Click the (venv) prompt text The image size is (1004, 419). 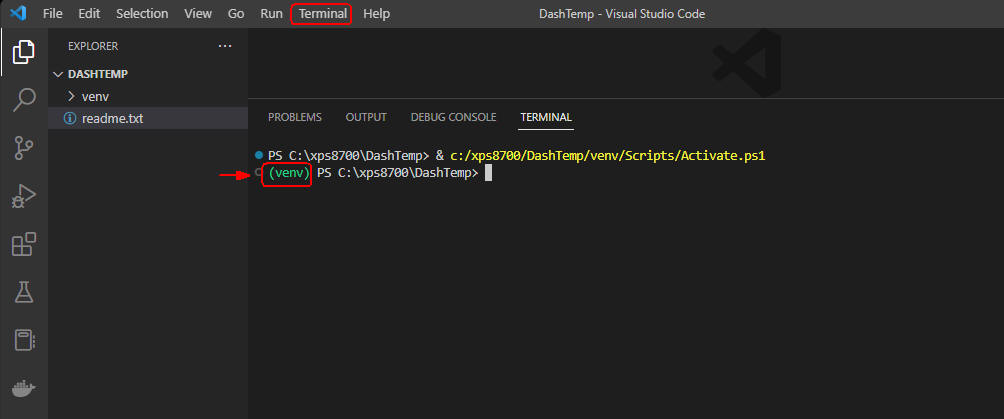[289, 173]
